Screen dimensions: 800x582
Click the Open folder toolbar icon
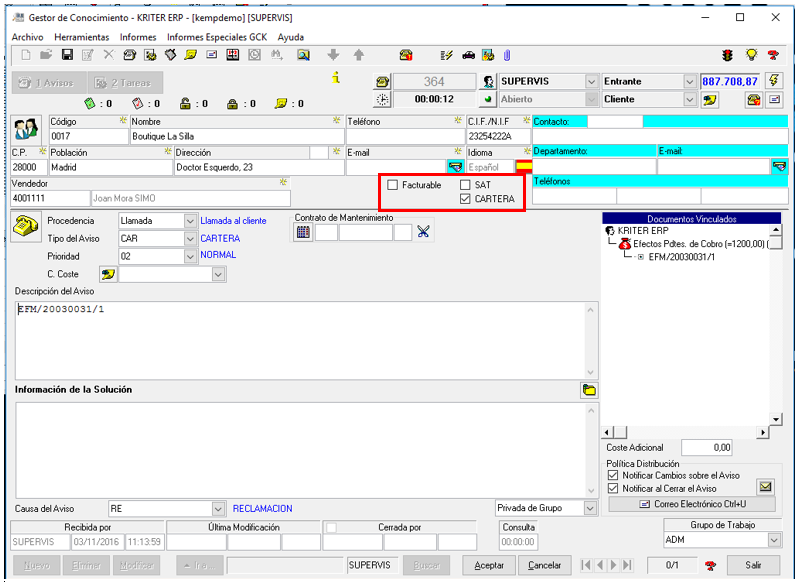tap(46, 55)
